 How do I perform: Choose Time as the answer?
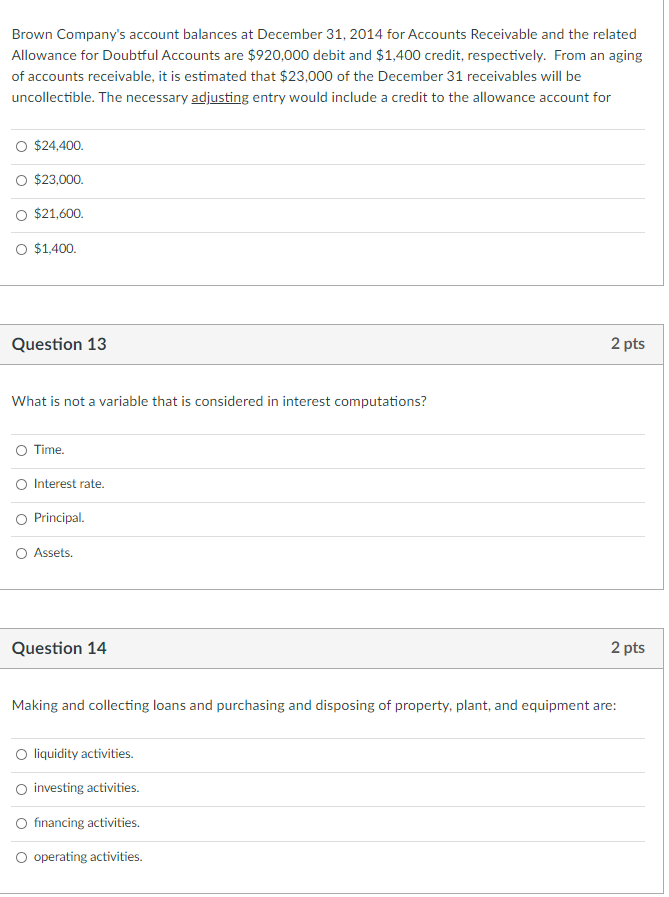point(21,450)
